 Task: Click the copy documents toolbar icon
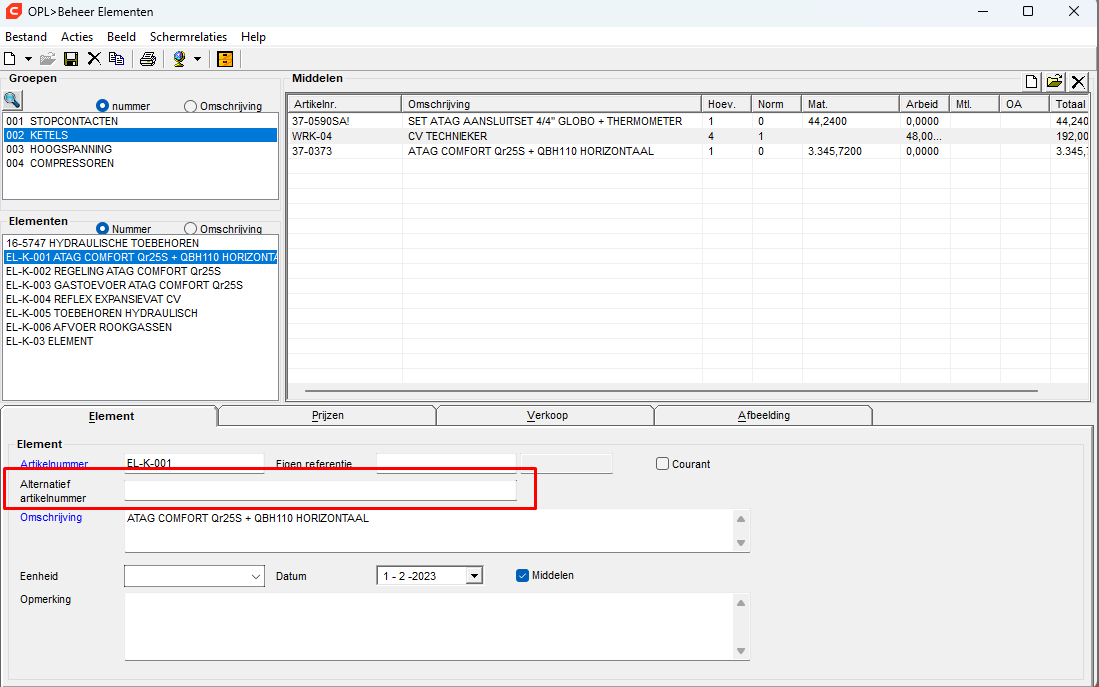(116, 59)
